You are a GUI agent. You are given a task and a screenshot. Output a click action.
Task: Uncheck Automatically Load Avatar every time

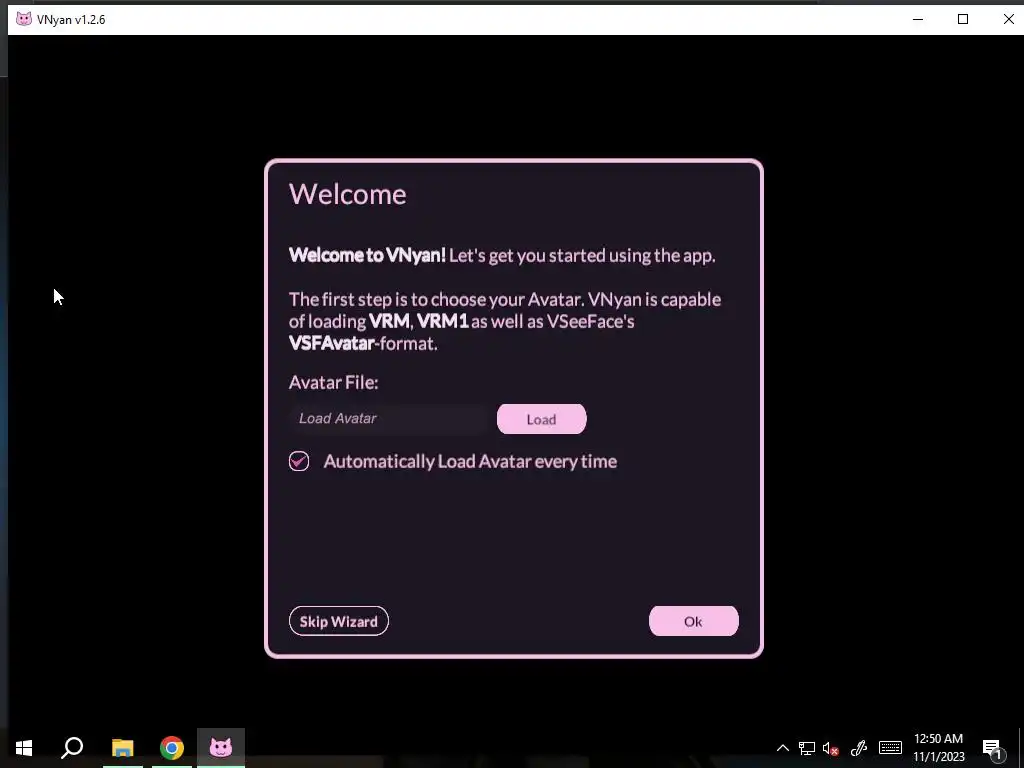pyautogui.click(x=299, y=461)
